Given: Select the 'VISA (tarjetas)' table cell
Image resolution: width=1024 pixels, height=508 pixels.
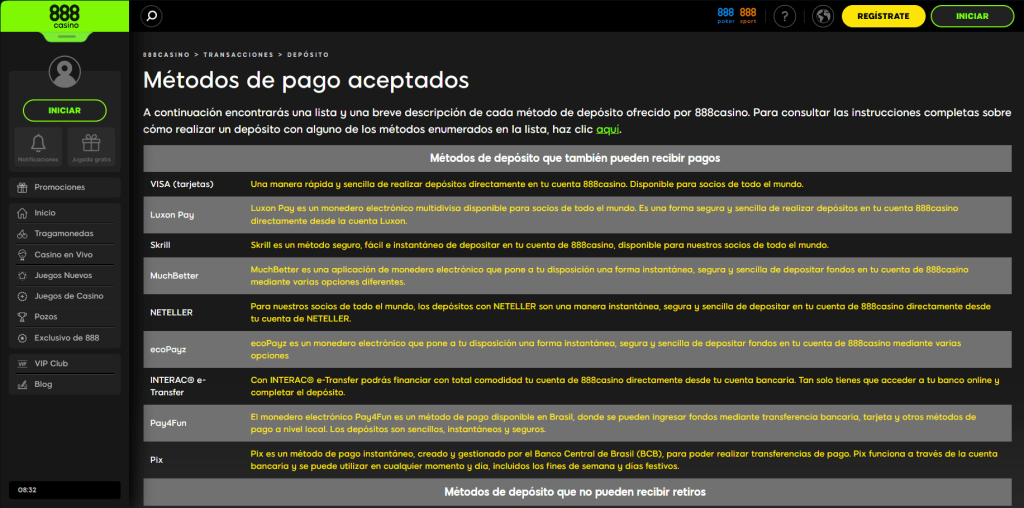Looking at the screenshot, I should coord(195,184).
